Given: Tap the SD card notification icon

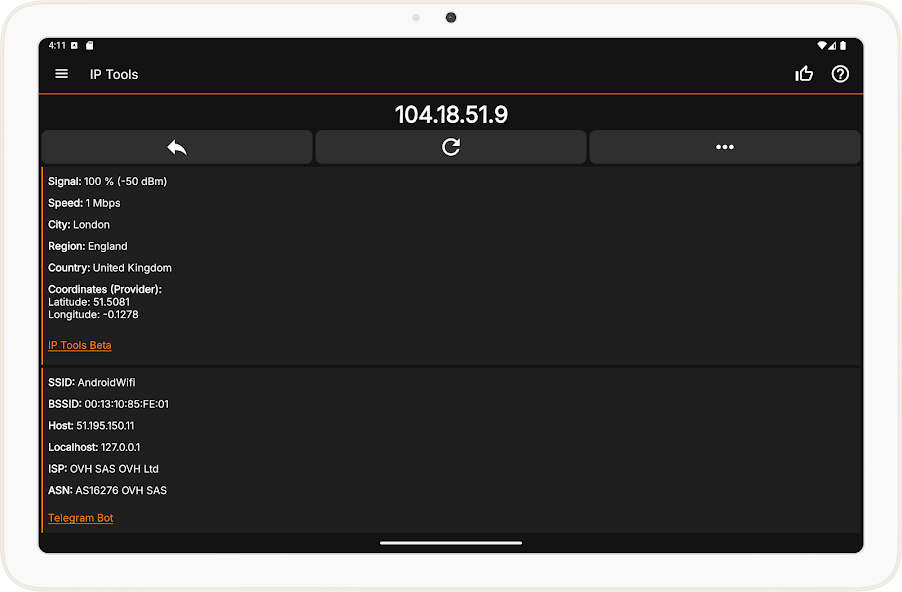Looking at the screenshot, I should (x=89, y=45).
